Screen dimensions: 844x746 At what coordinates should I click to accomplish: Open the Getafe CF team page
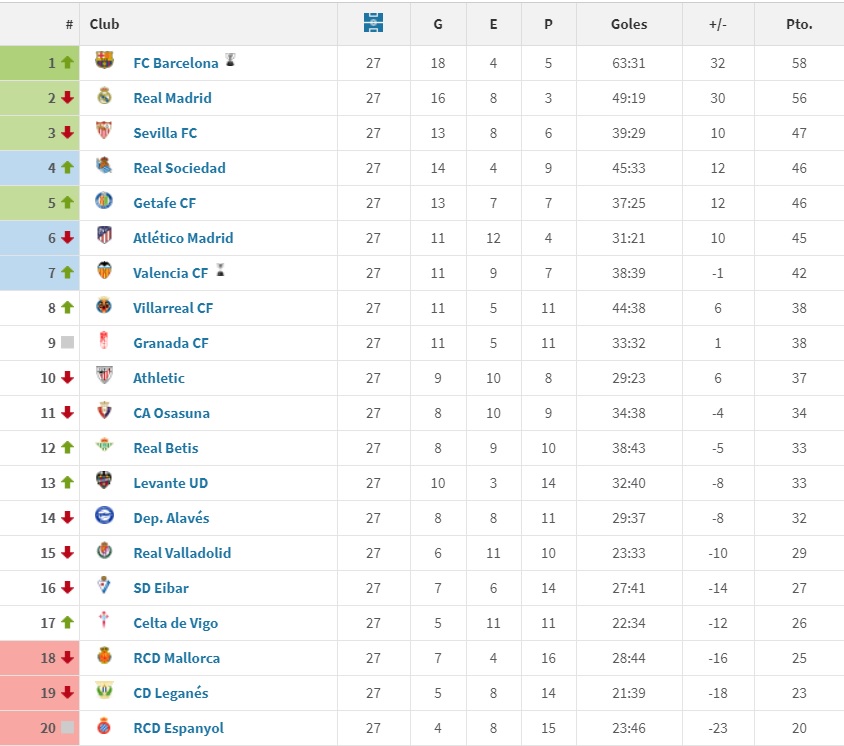click(x=165, y=203)
